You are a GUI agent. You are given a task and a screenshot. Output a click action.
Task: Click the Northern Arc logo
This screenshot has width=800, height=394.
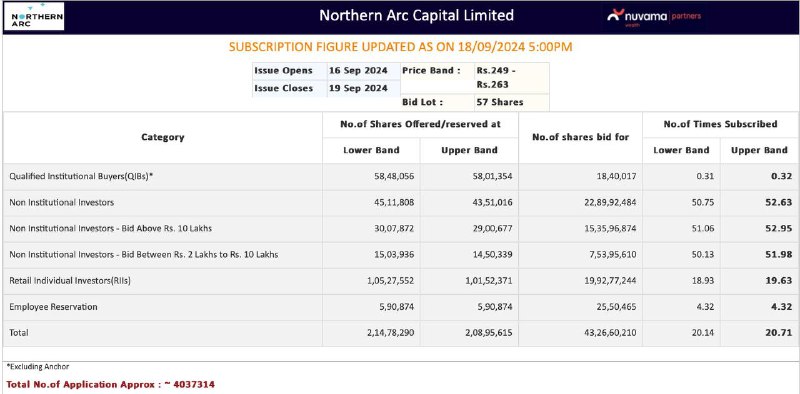(34, 16)
